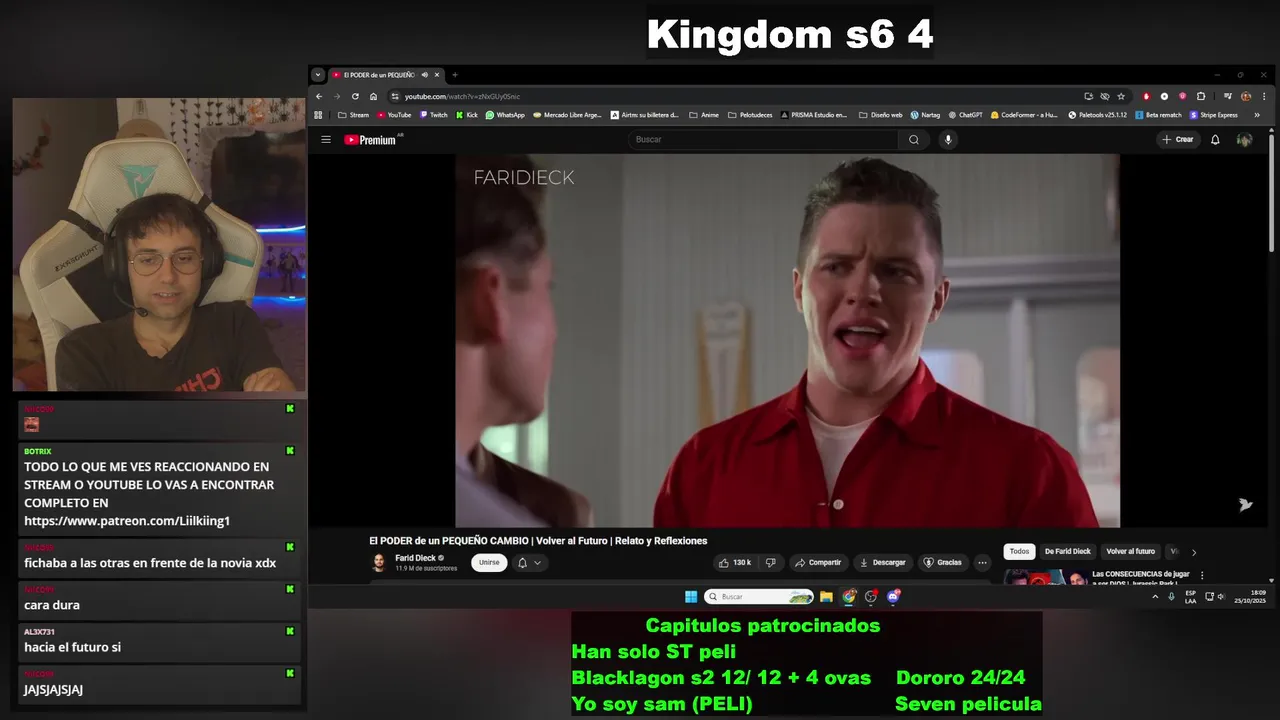Open the ChatGPT bookmark
Screen dimensions: 1280x720
(965, 115)
